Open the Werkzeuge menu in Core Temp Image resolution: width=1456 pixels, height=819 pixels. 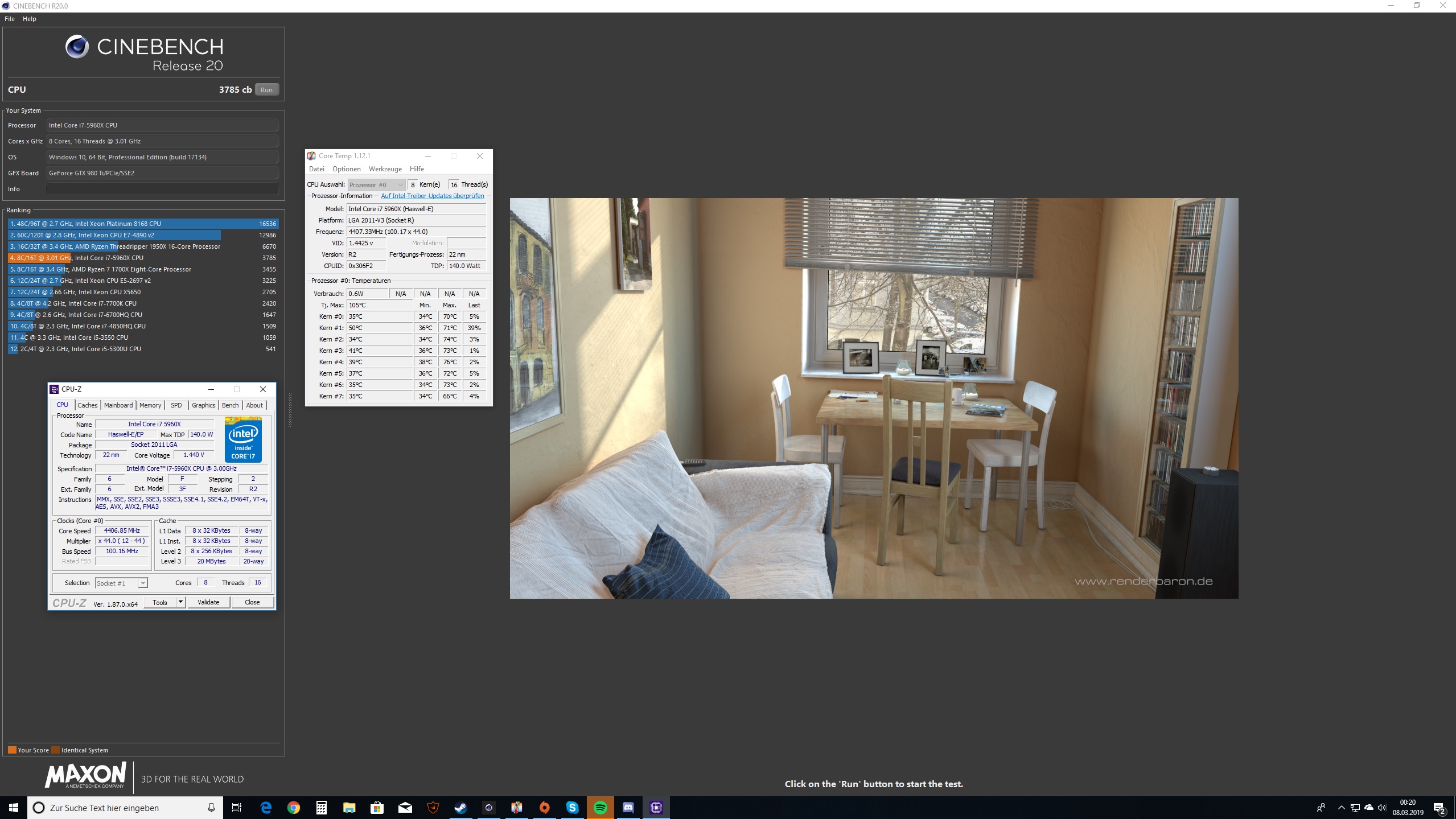point(385,169)
